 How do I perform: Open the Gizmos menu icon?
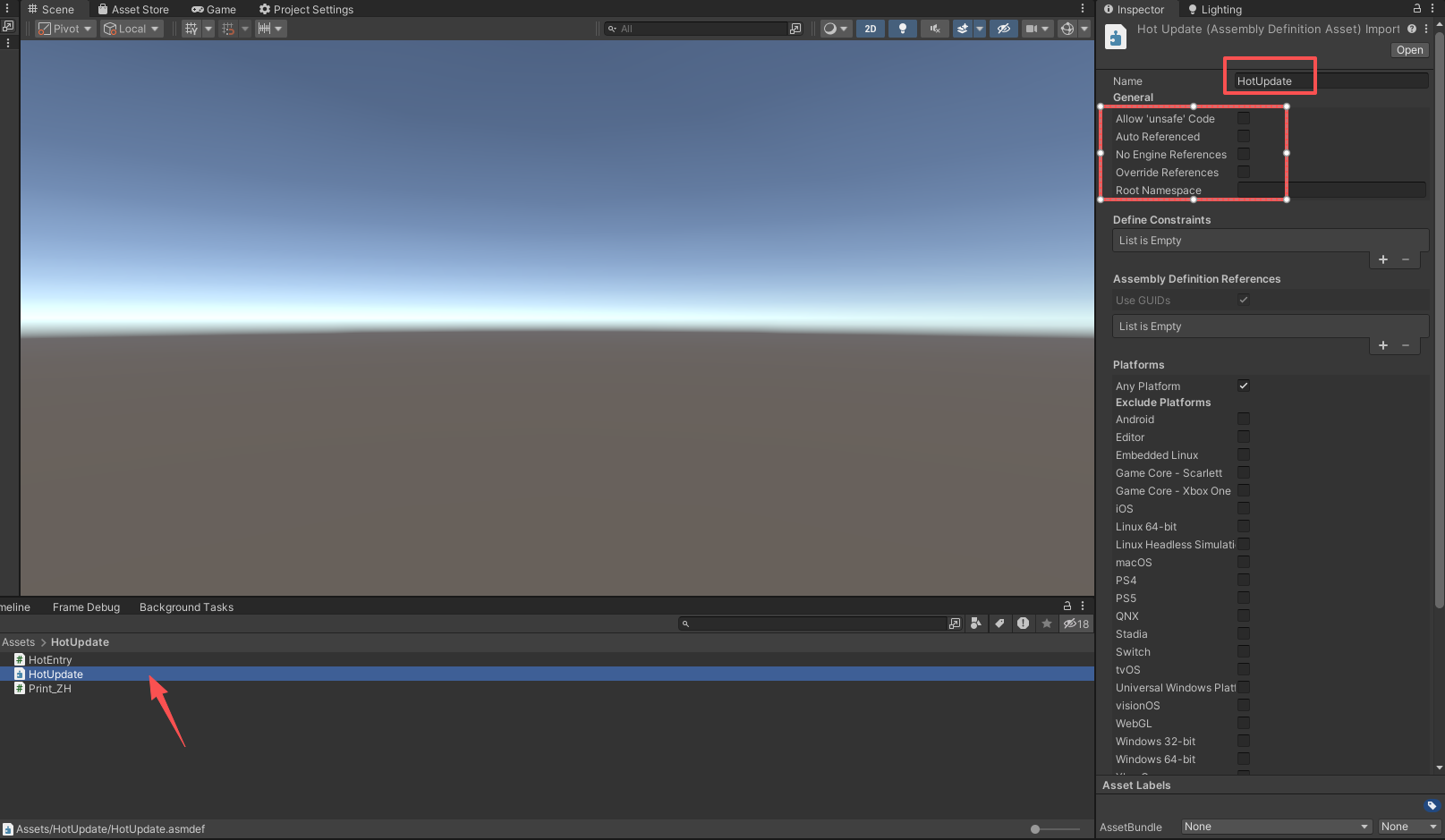(1067, 29)
